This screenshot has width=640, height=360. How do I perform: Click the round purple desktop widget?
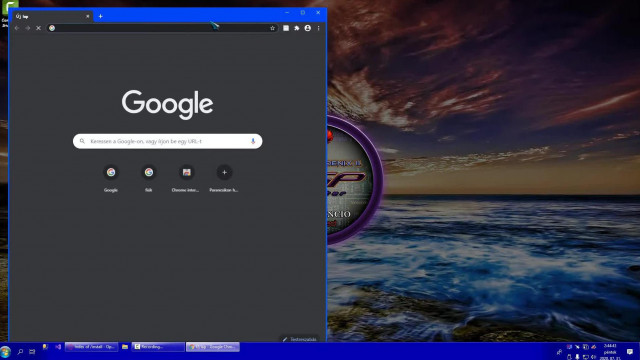355,180
